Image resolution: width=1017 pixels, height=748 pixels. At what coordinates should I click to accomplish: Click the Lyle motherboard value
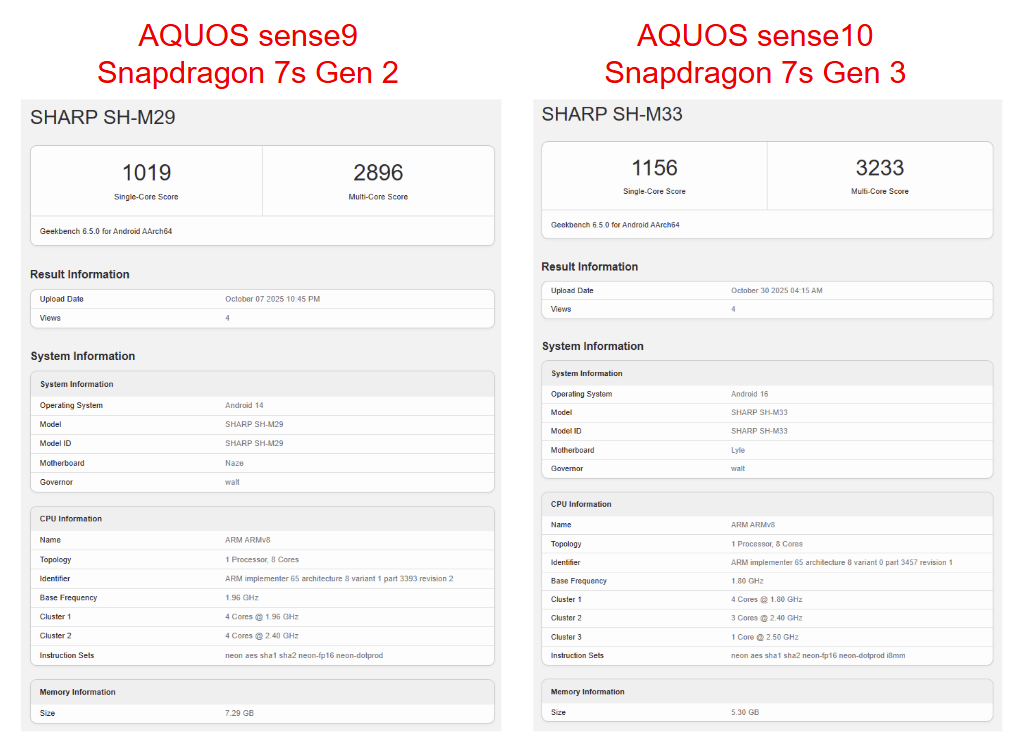pos(740,450)
